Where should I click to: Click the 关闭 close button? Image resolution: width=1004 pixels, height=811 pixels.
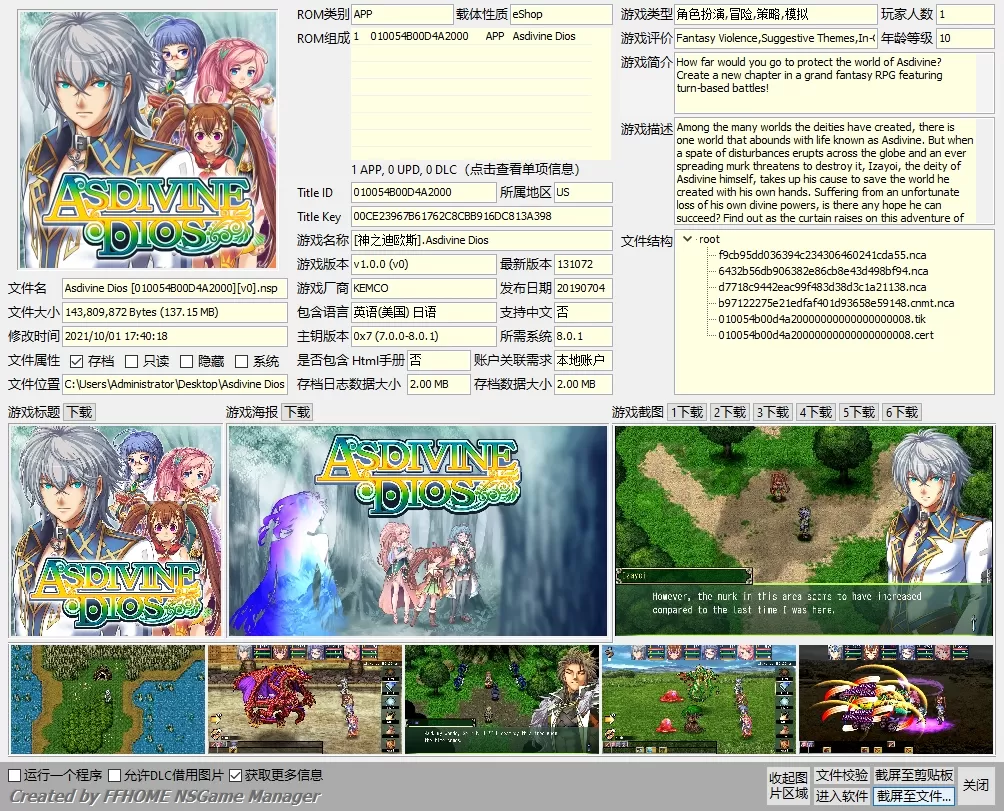(x=976, y=785)
